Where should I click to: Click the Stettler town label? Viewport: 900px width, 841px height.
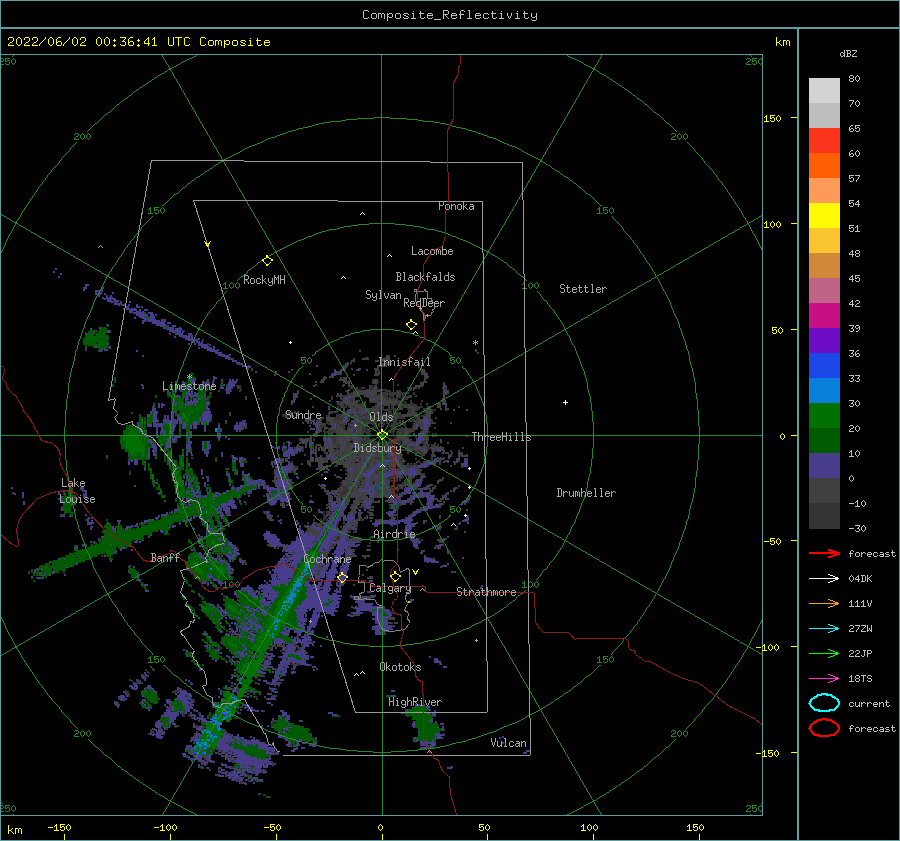[x=583, y=289]
